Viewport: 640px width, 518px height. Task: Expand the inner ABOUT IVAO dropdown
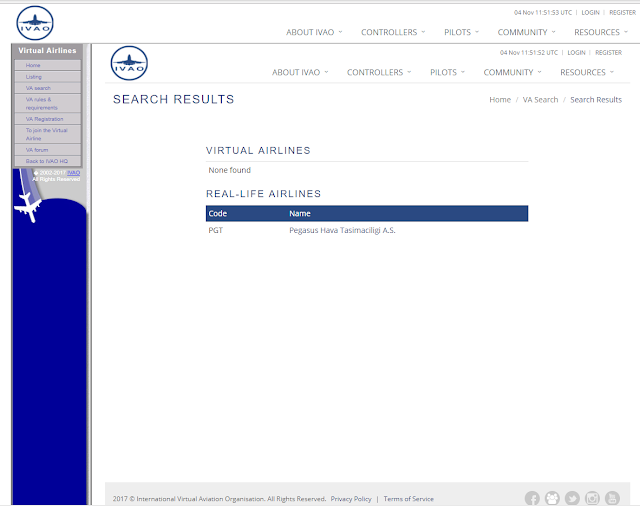point(300,72)
